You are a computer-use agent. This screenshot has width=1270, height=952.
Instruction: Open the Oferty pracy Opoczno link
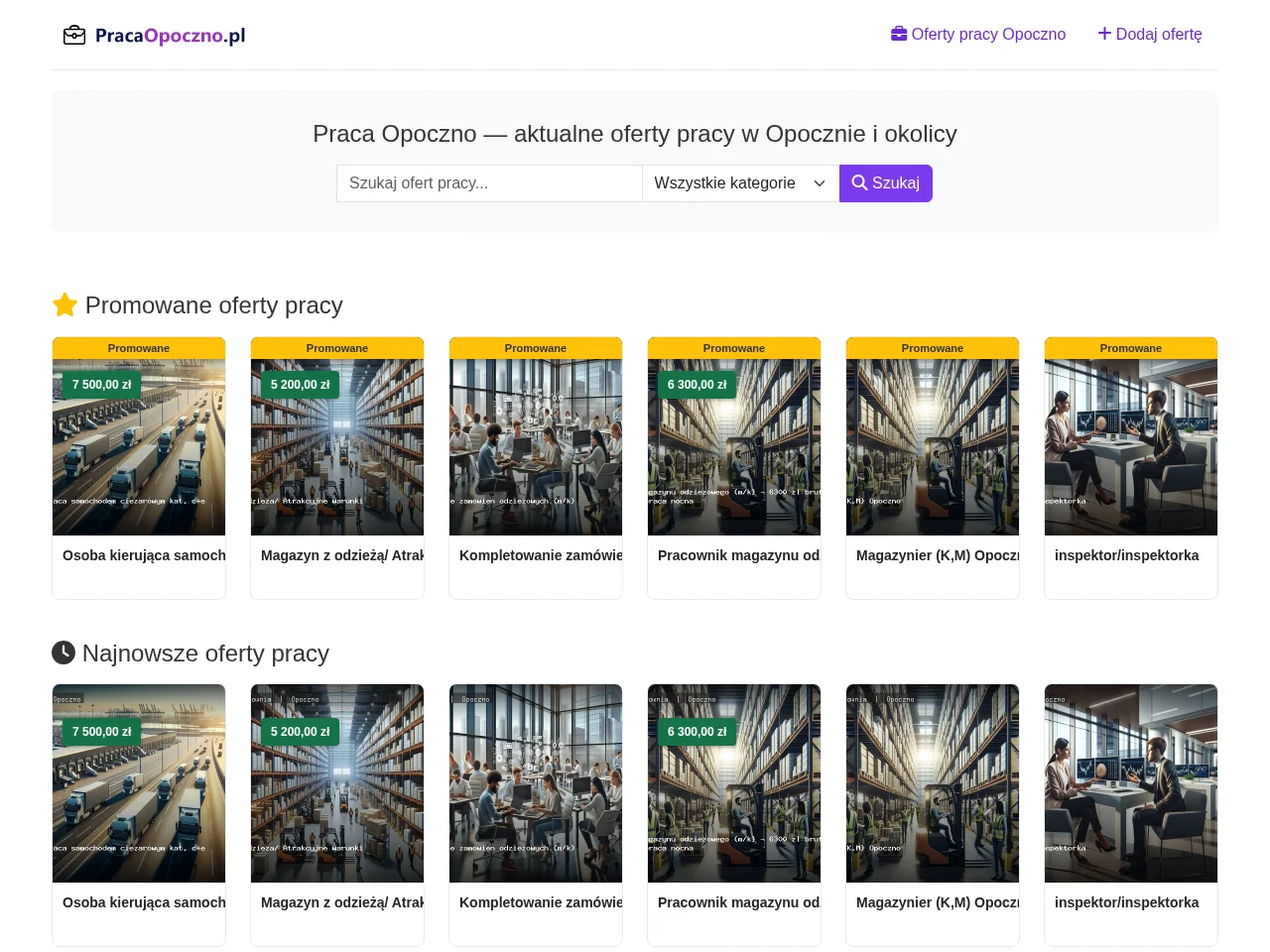[978, 35]
